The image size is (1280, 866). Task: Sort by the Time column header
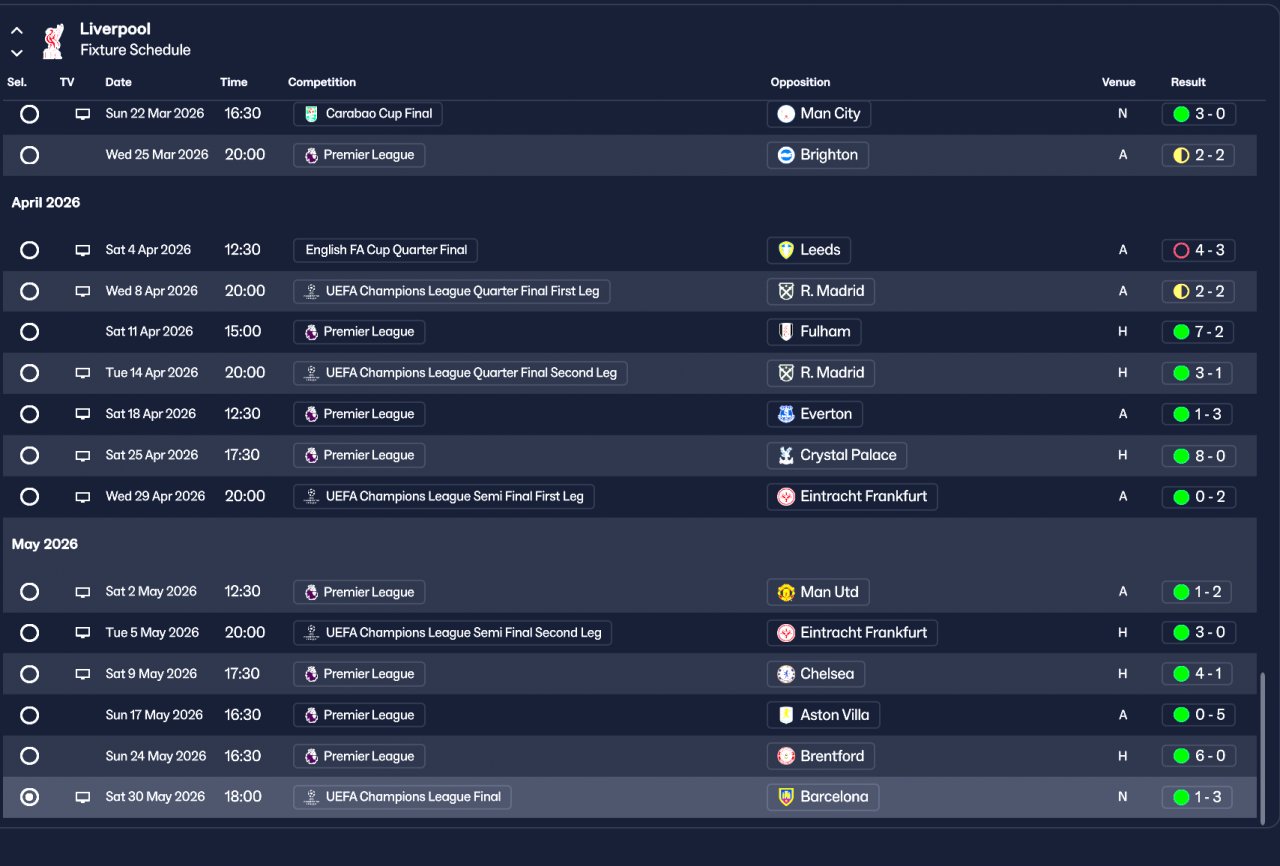pos(234,82)
